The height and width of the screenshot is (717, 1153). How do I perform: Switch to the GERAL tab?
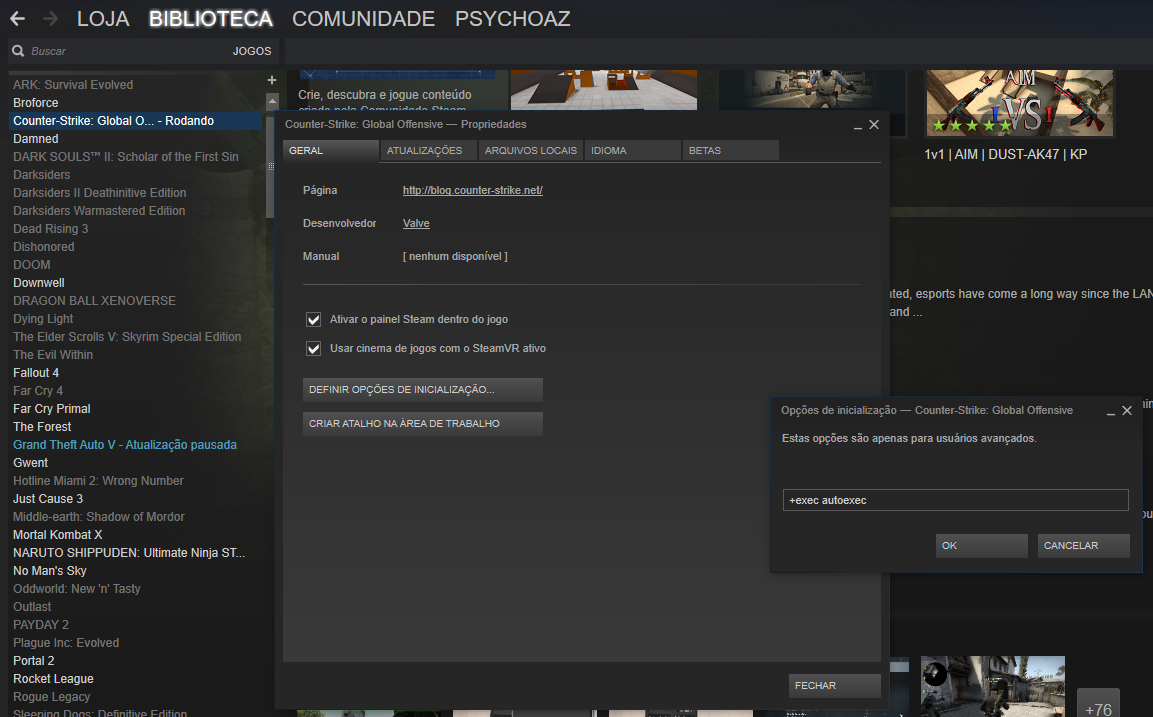click(x=331, y=151)
